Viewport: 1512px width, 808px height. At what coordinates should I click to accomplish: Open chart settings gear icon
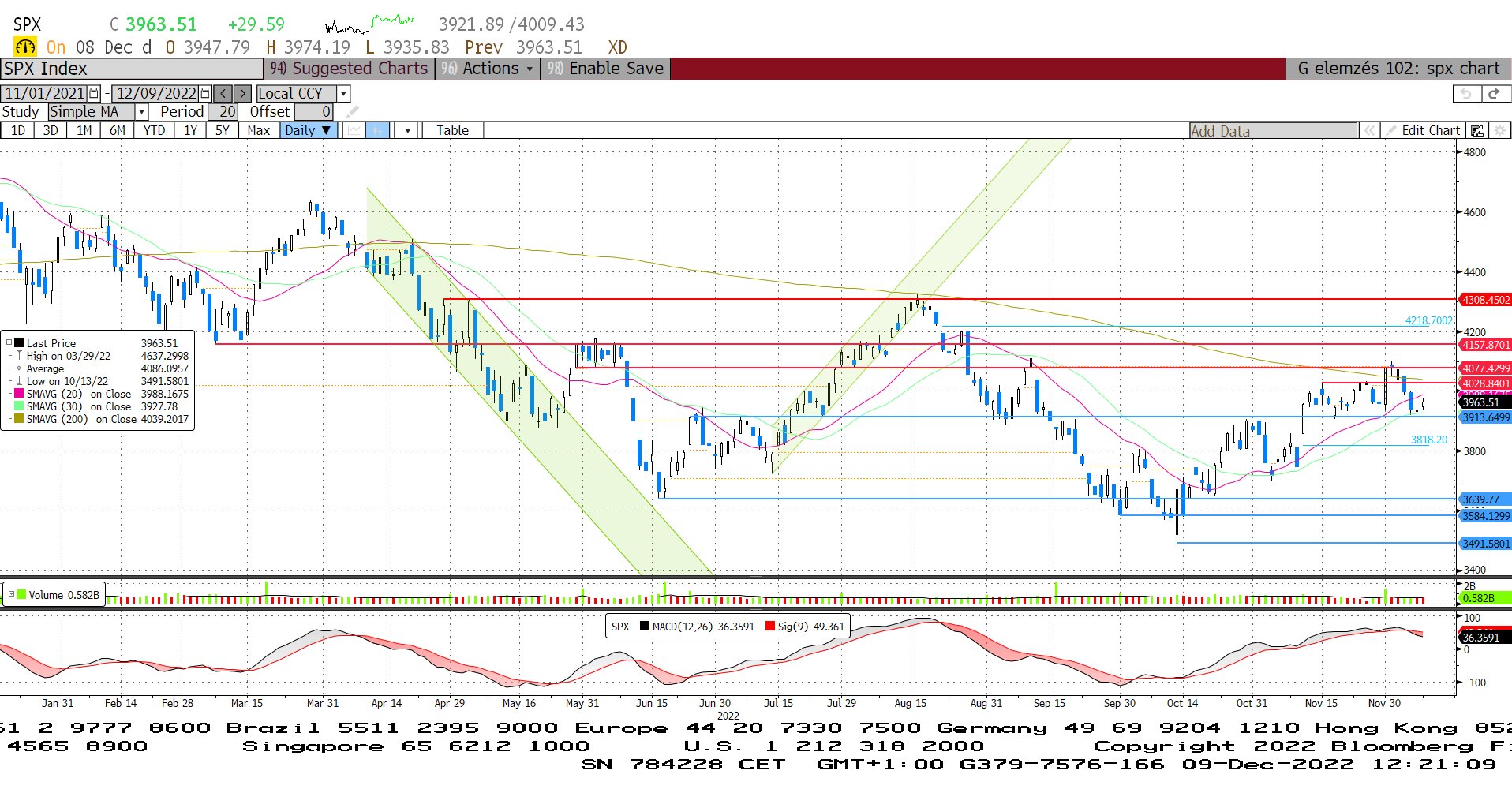[1499, 131]
